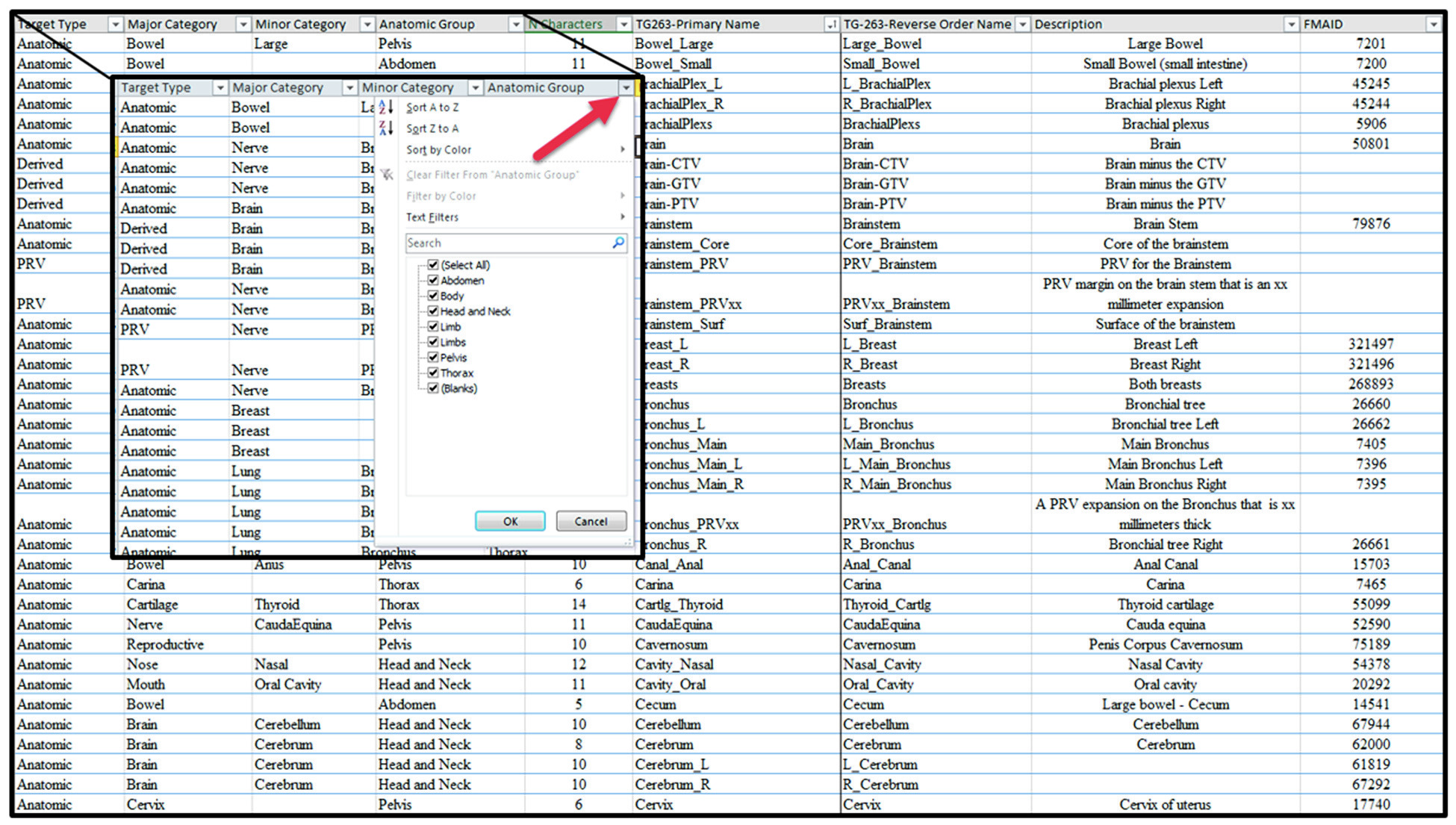The height and width of the screenshot is (825, 1456).
Task: Uncheck the Pelvis filter option
Action: coord(434,358)
